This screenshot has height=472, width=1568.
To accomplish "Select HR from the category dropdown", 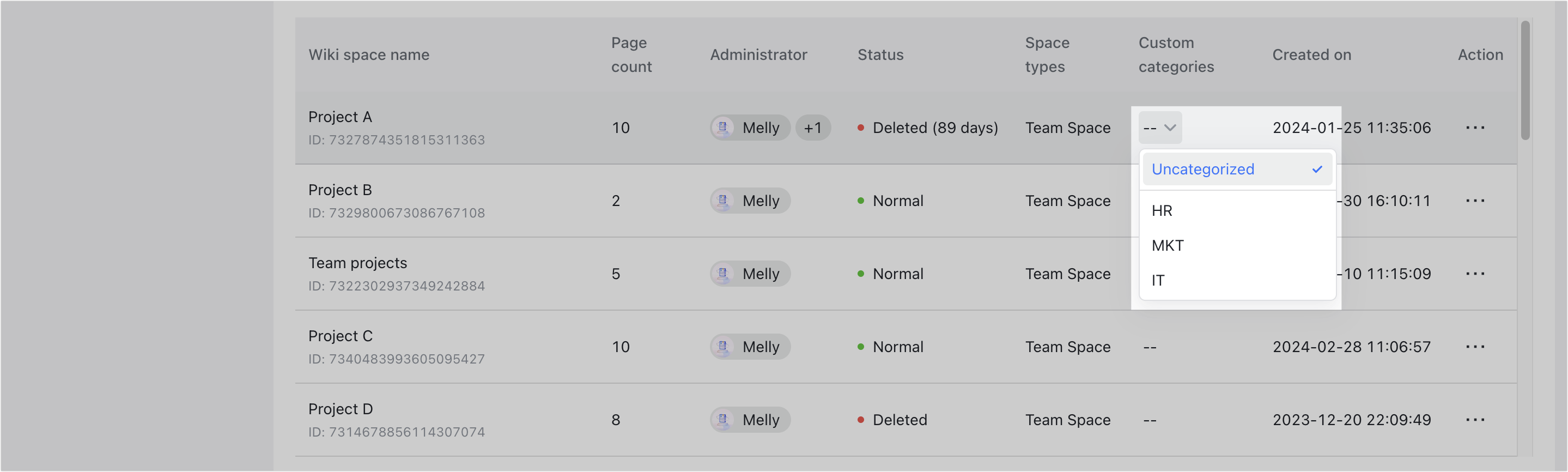I will pos(1163,210).
